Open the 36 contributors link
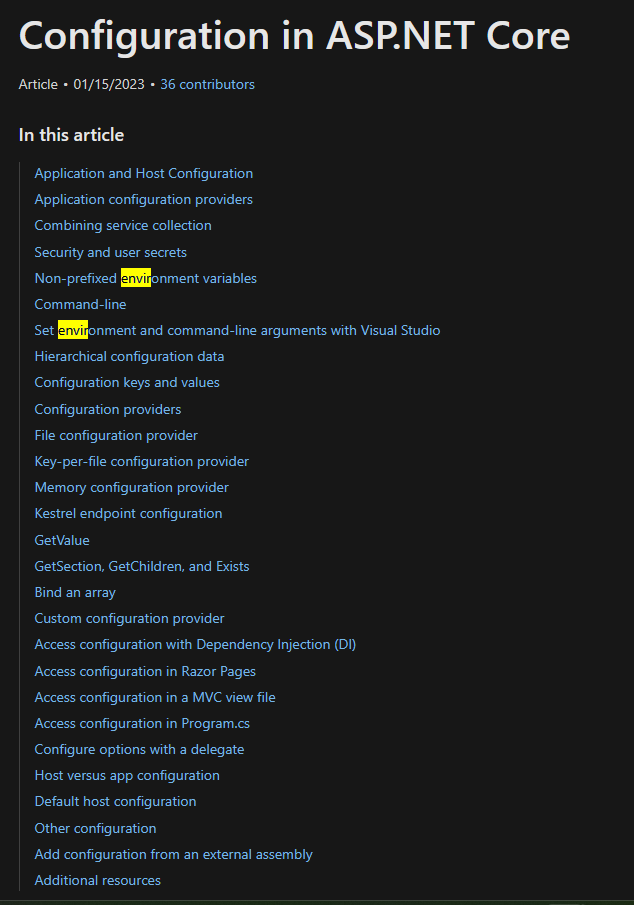This screenshot has width=634, height=905. [207, 85]
